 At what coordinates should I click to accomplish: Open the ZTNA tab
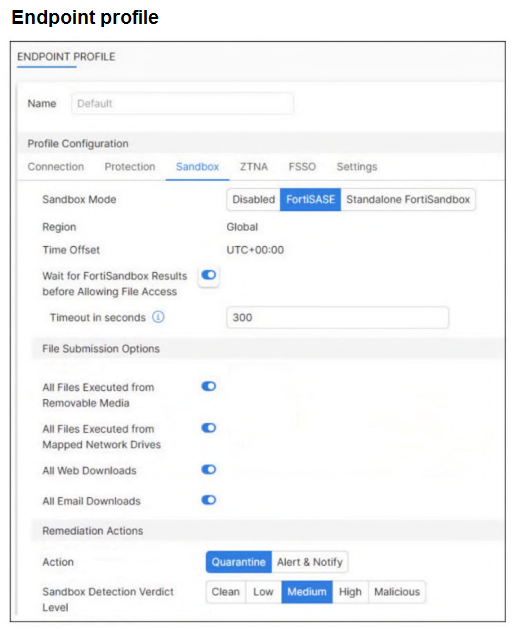pos(253,166)
